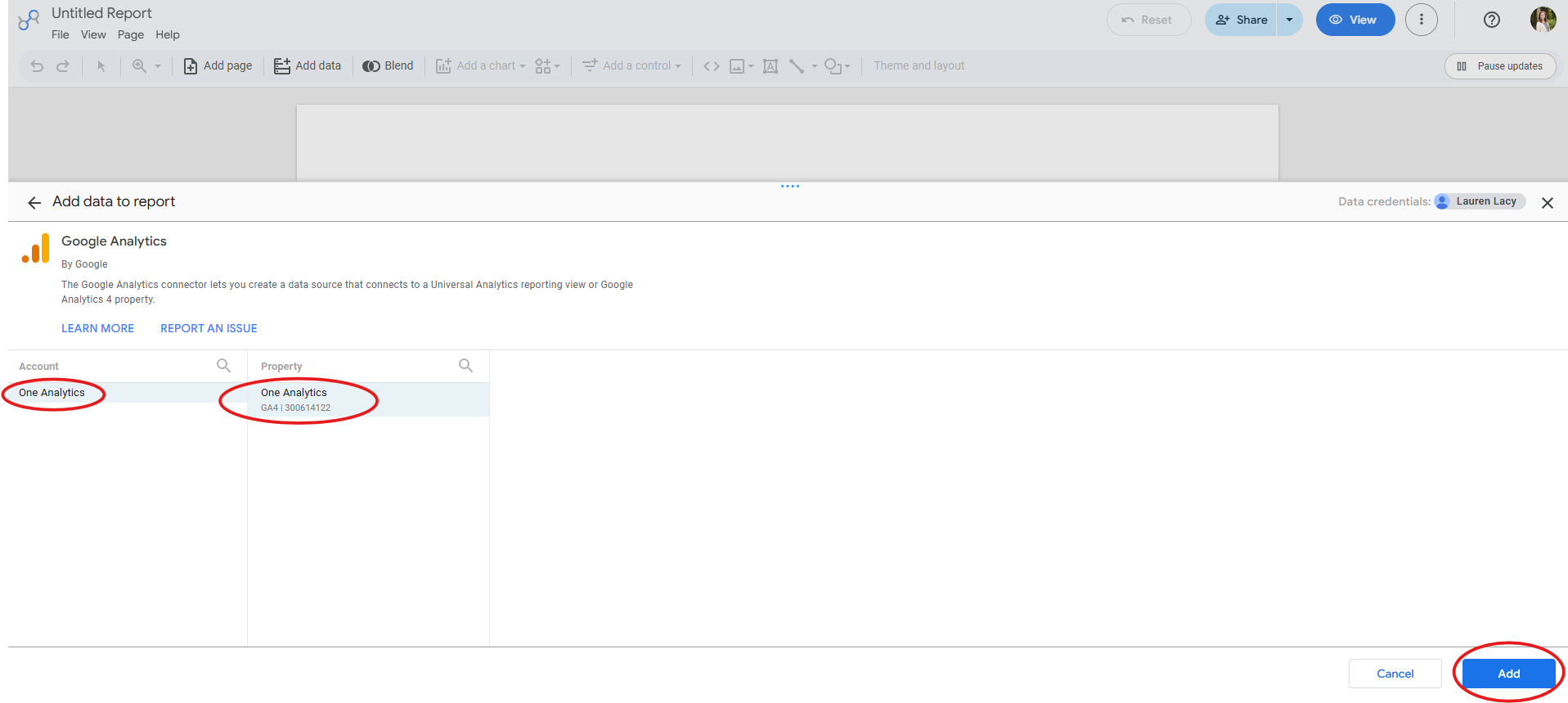
Task: Click the Google Analytics connector logo
Action: (36, 249)
